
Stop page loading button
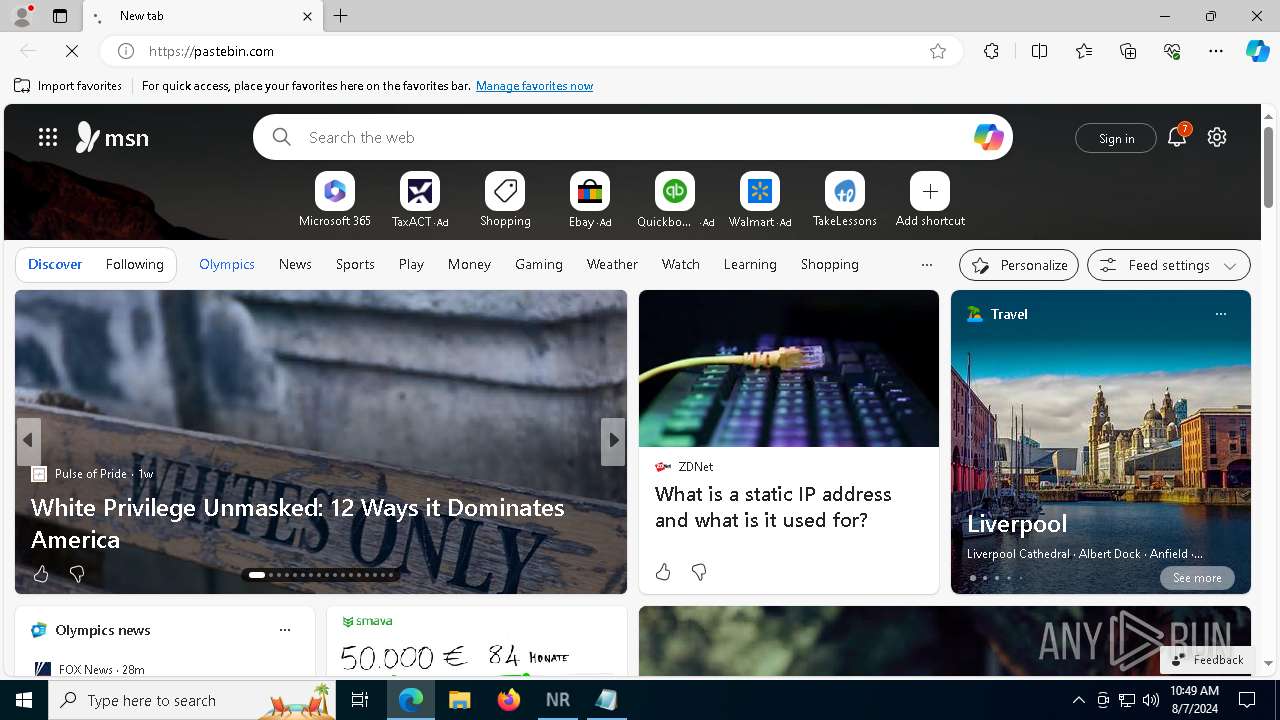pos(72,51)
